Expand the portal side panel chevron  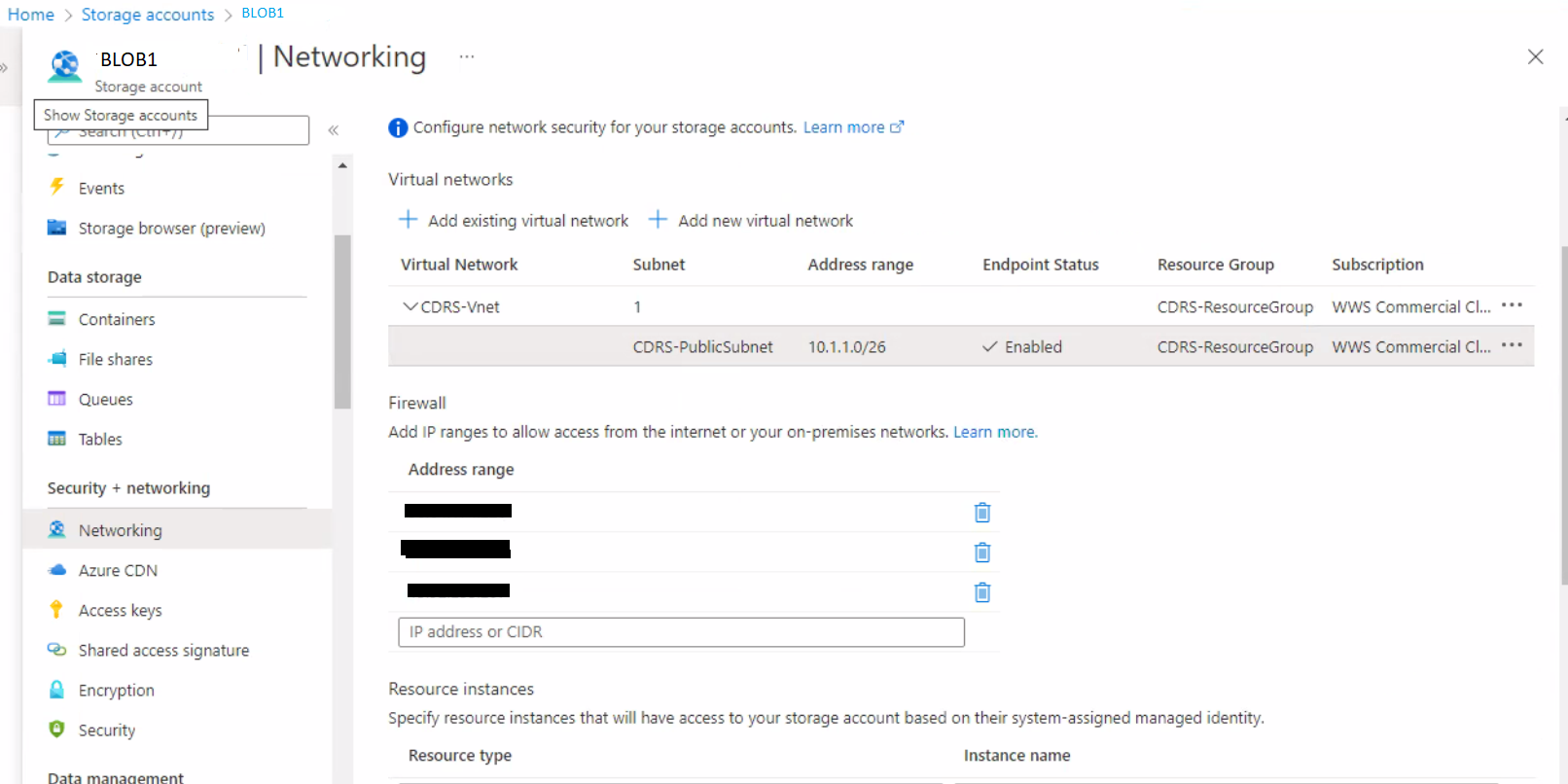click(5, 68)
